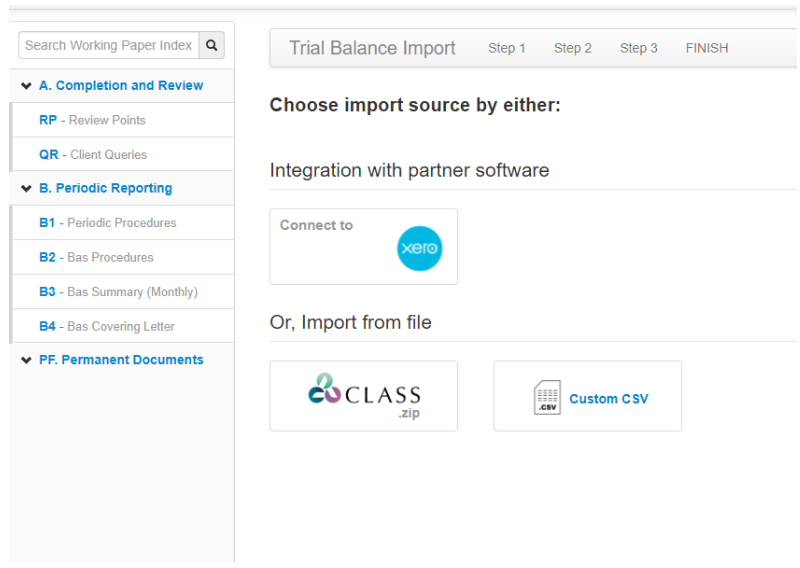Open QR - Client Queries
This screenshot has width=800, height=568.
(92, 155)
